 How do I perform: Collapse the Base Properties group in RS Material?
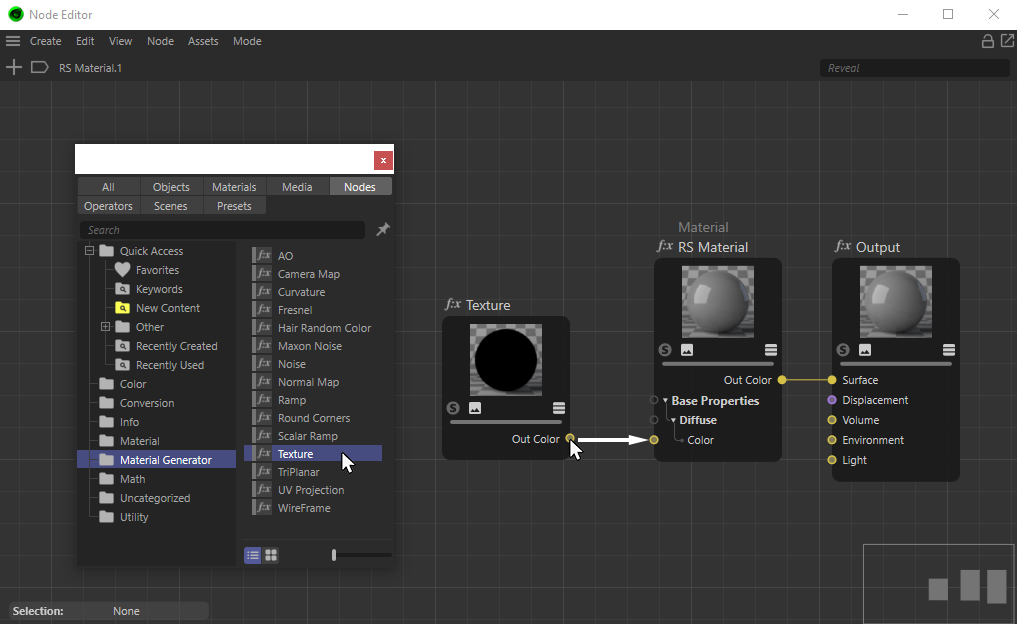point(665,401)
